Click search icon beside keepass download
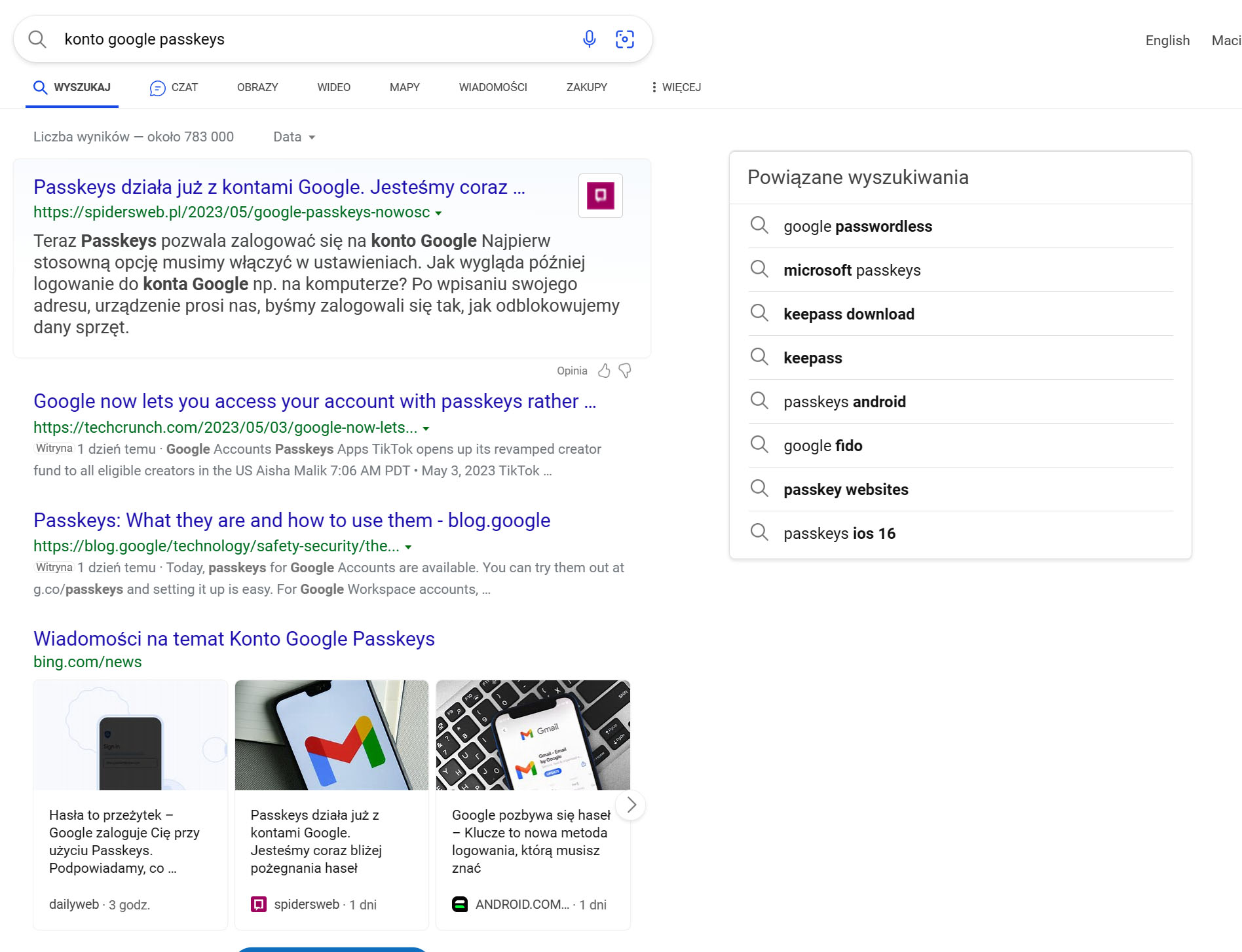The image size is (1242, 952). (x=759, y=314)
